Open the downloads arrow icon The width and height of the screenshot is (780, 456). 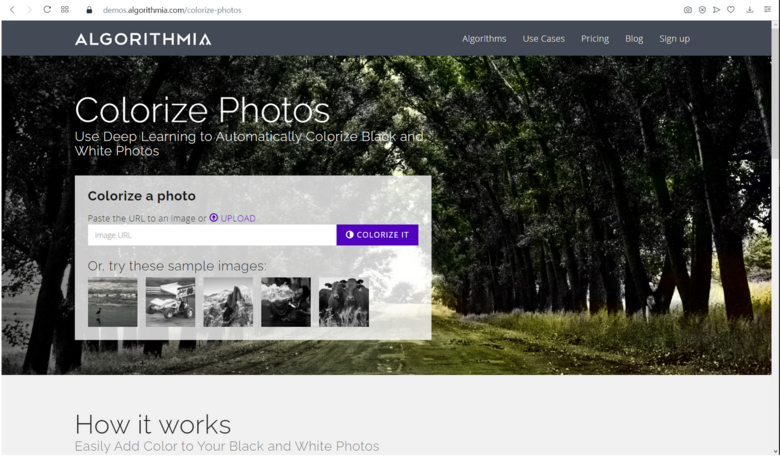[749, 9]
